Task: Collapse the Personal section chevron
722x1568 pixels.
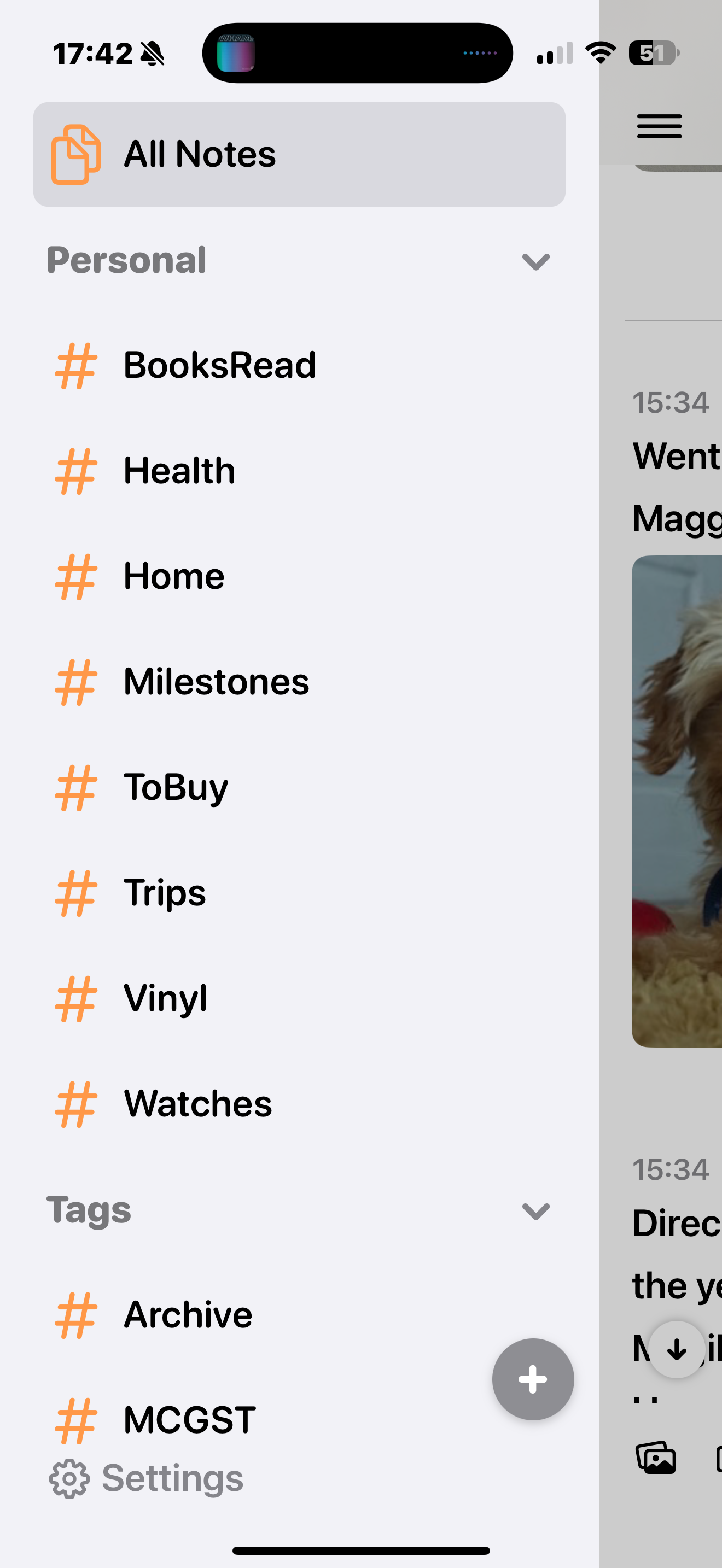Action: tap(535, 262)
